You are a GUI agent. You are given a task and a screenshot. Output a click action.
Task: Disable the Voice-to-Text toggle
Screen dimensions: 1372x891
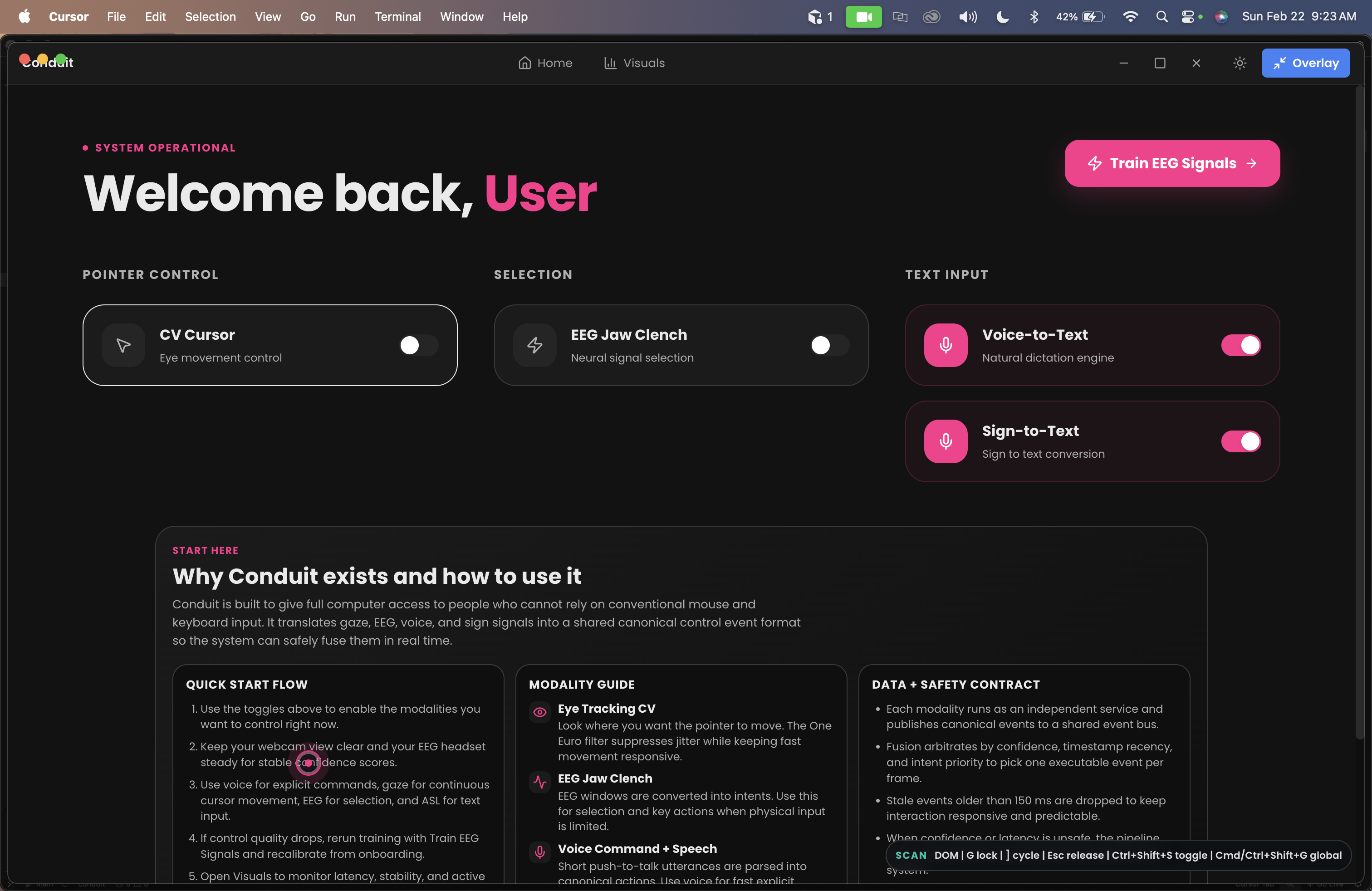pos(1240,345)
